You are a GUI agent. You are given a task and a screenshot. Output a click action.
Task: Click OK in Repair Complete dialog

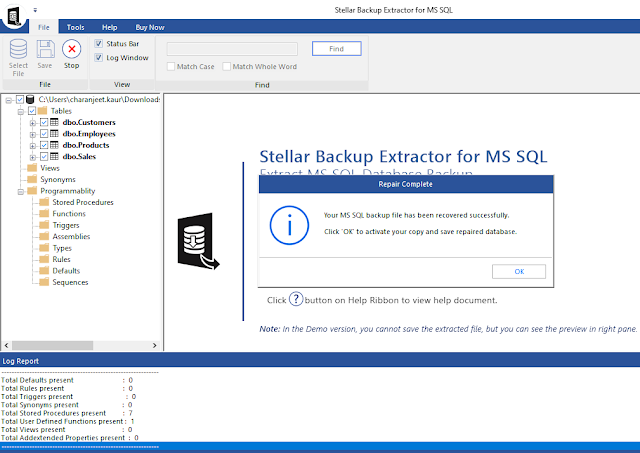pos(519,271)
